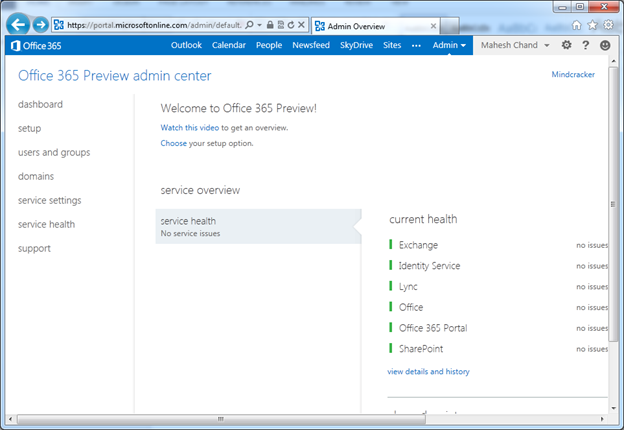Click the vertical scrollbar up arrow

pyautogui.click(x=613, y=61)
